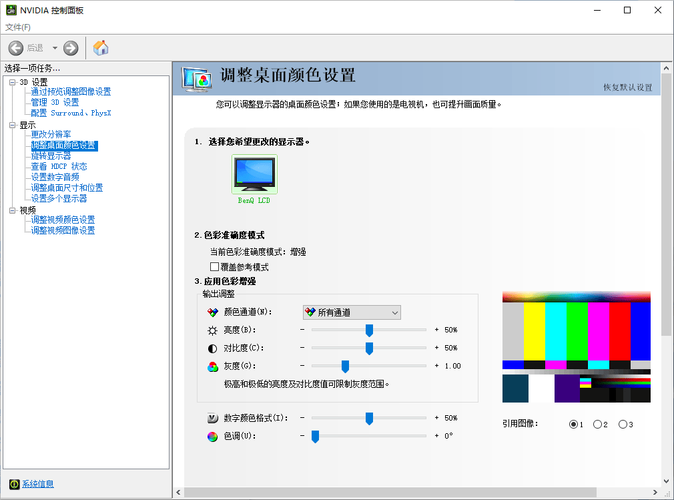Click the gamma RGB circles icon
Screen dimensions: 674x500
click(x=212, y=367)
